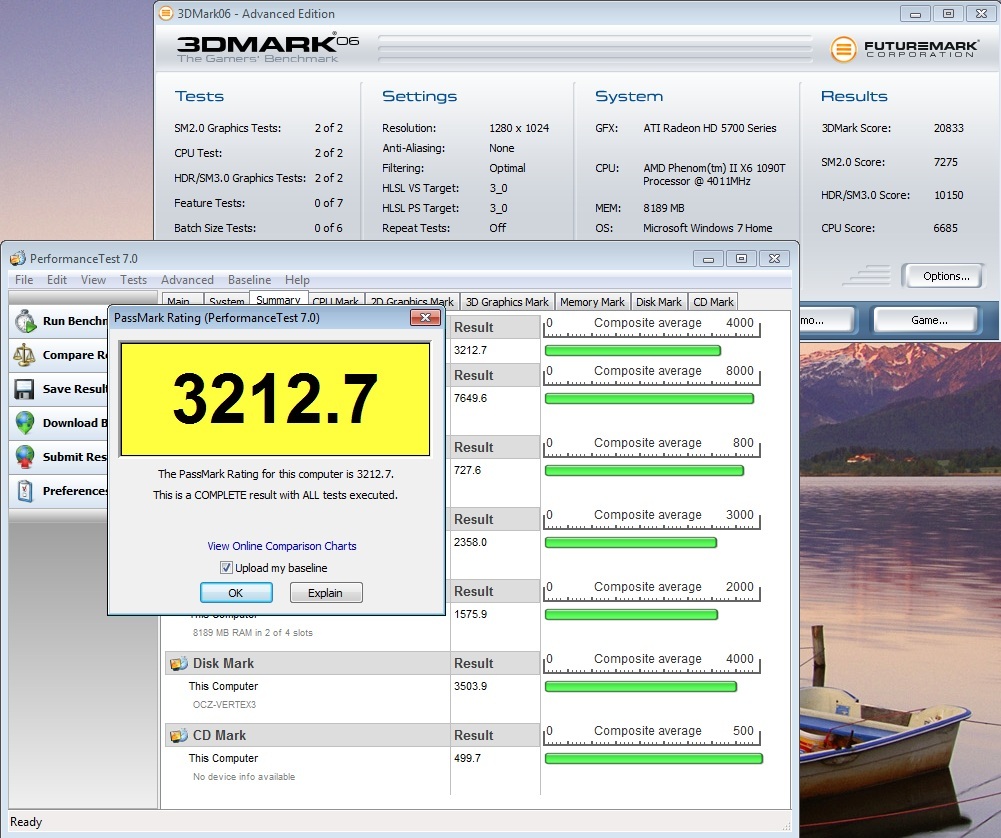The height and width of the screenshot is (838, 1001).
Task: Click the result value 1575.9
Action: [x=470, y=614]
